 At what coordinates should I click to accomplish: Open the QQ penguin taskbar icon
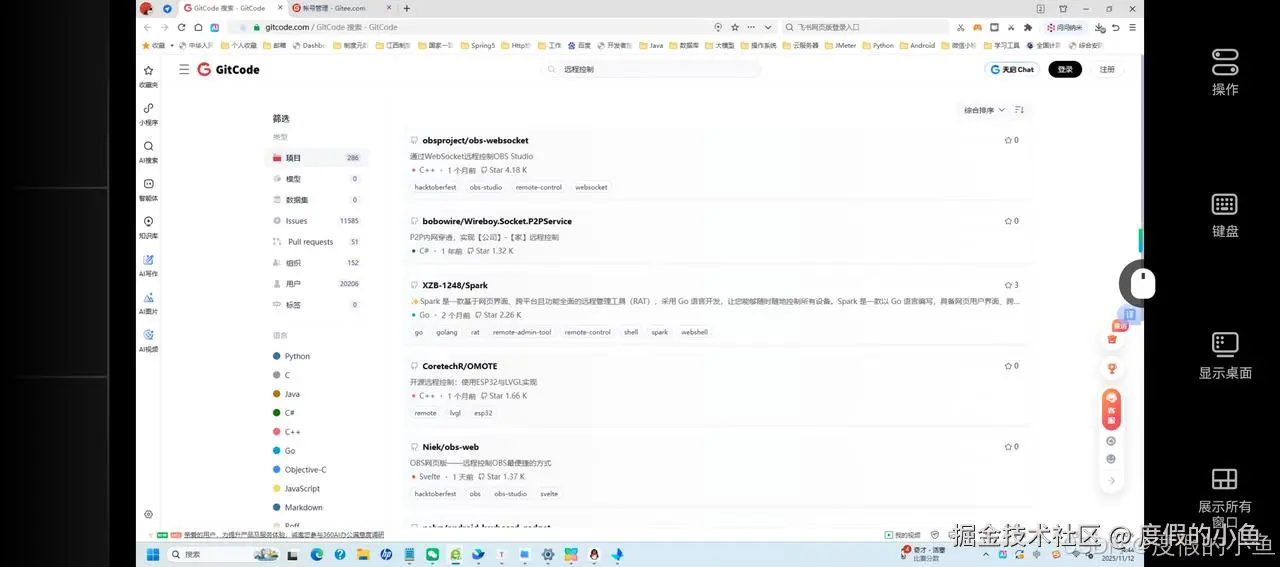[x=594, y=554]
